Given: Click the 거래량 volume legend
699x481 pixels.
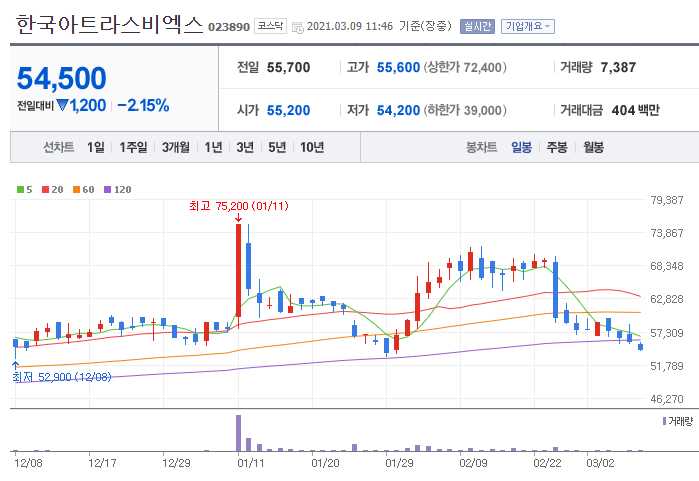Looking at the screenshot, I should [678, 421].
